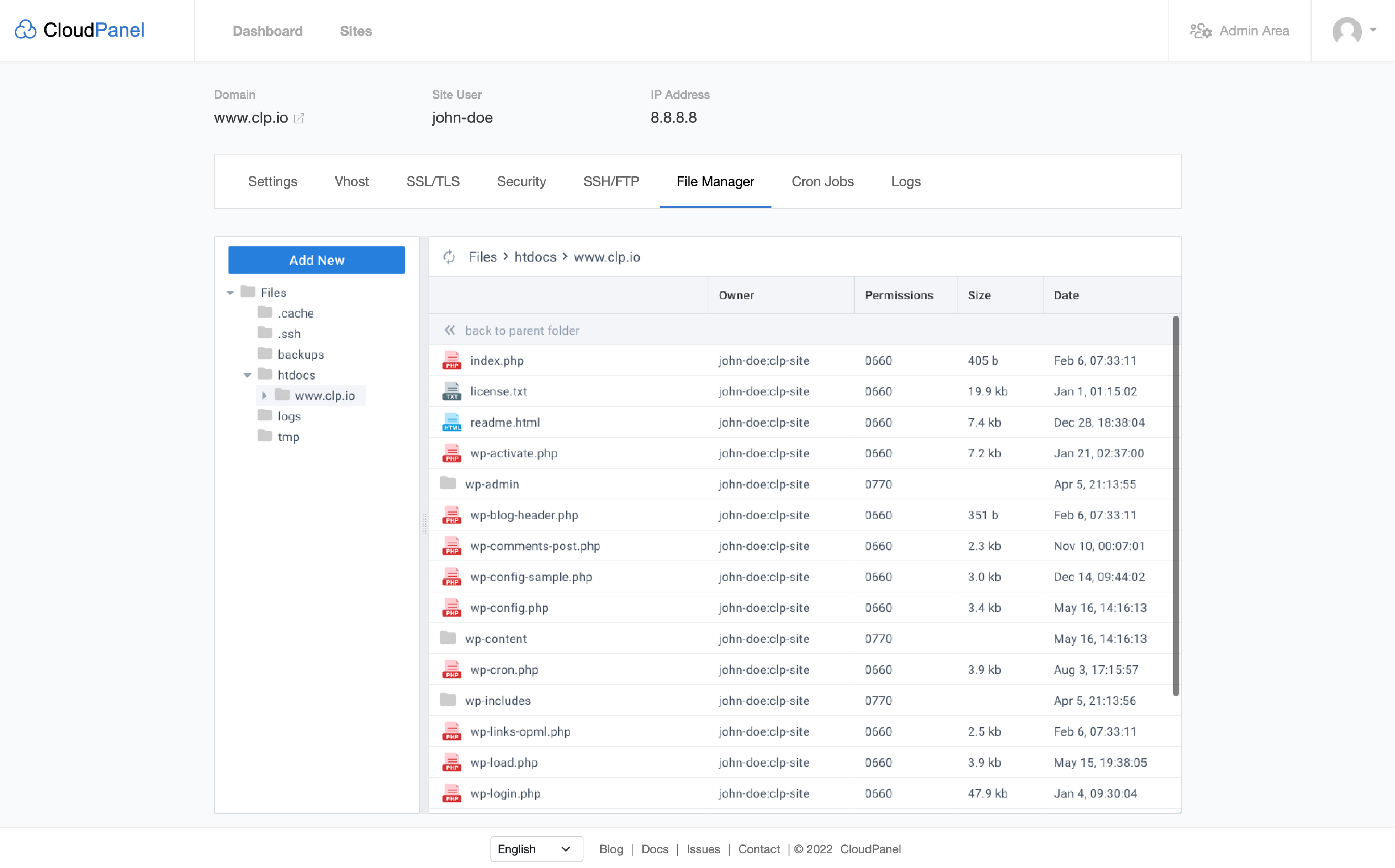Open the Docs footer link
The image size is (1395, 868).
(654, 849)
